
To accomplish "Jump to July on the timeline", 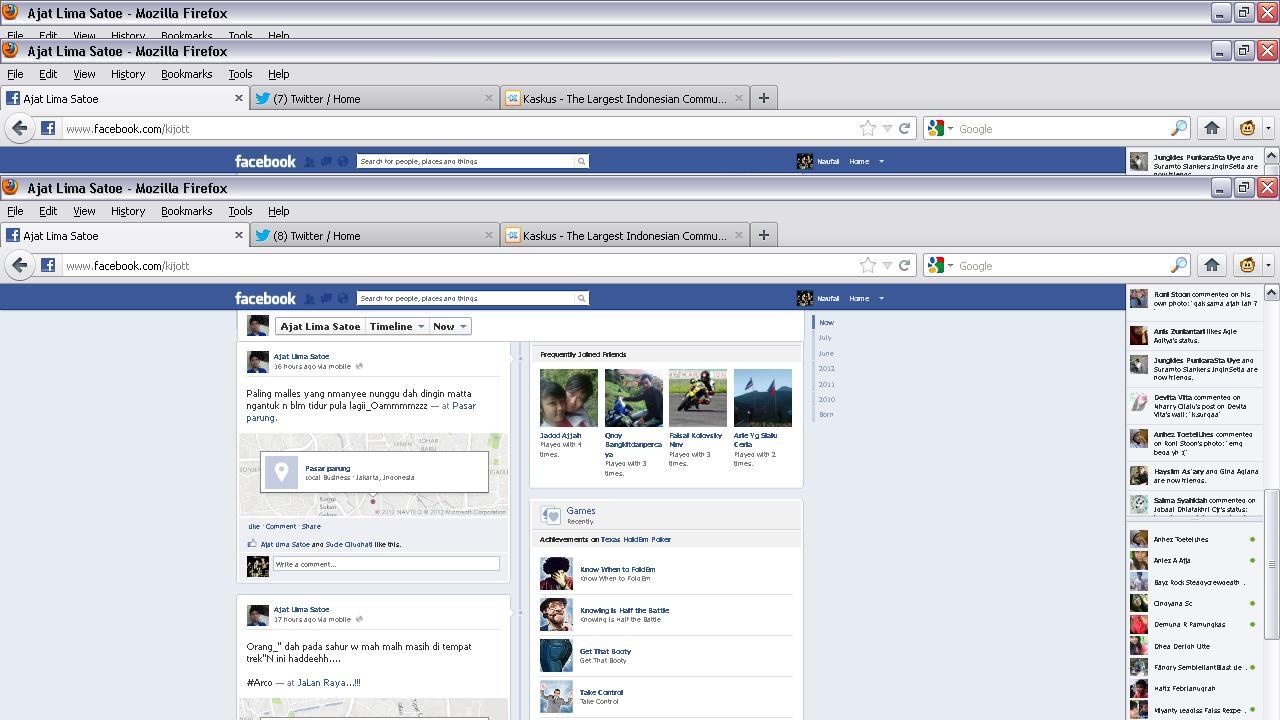I will pos(825,338).
